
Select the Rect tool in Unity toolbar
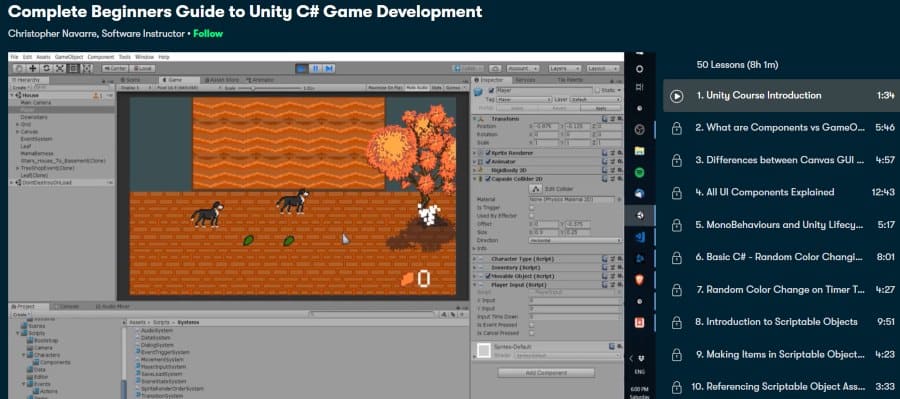[x=73, y=68]
